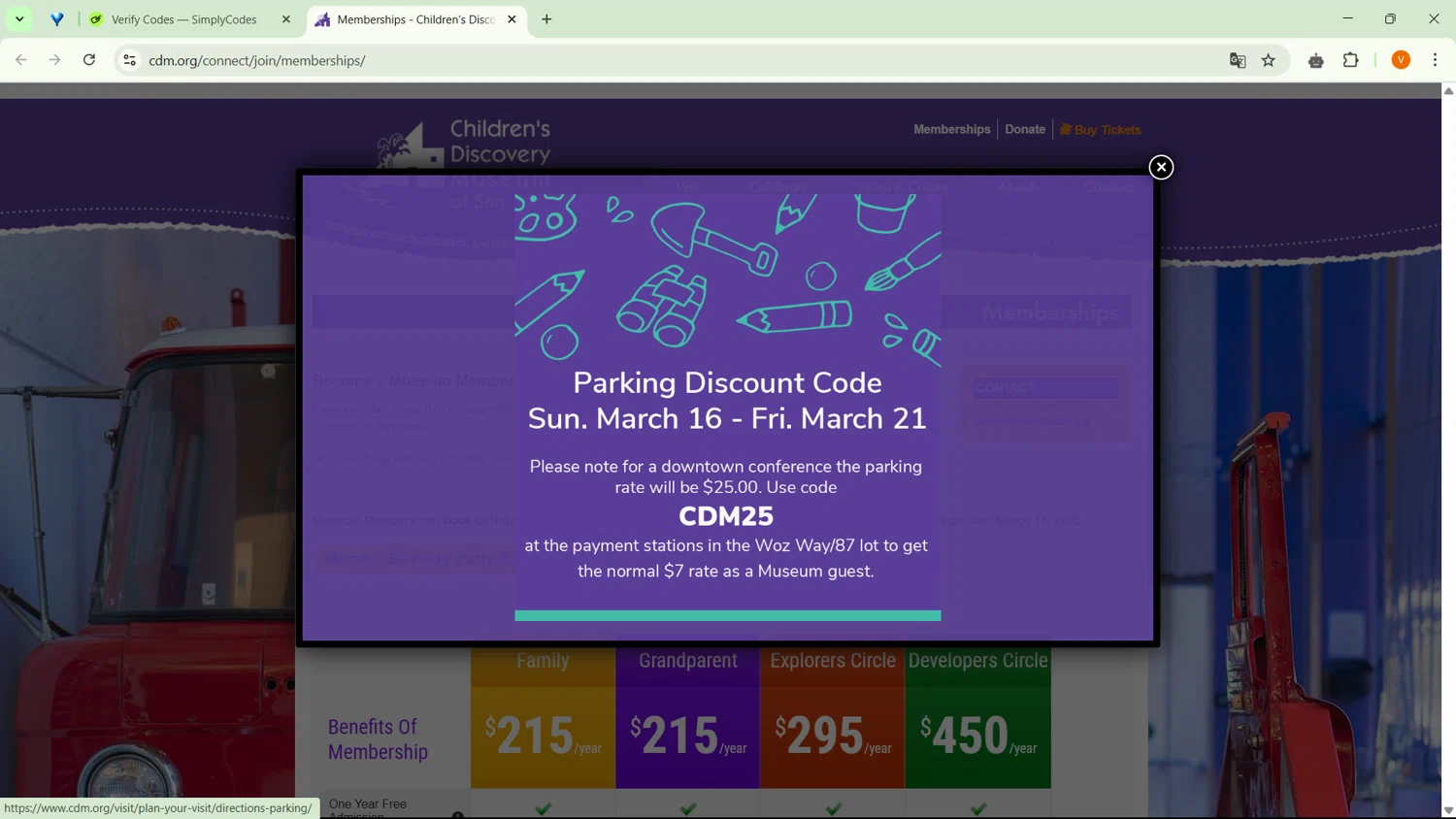Open the Extensions puzzle menu
This screenshot has height=819, width=1456.
(1351, 60)
